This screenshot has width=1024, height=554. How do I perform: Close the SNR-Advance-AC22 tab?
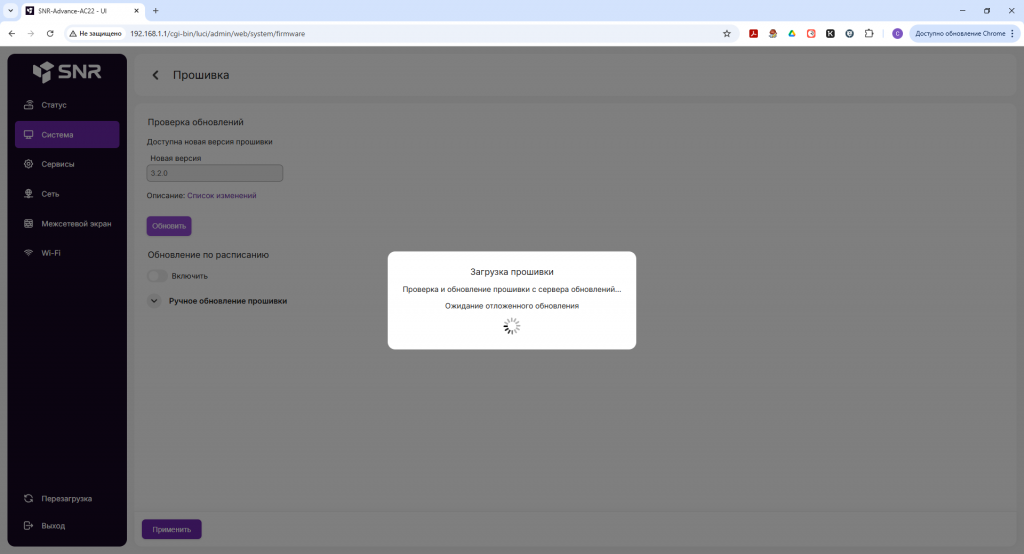(136, 10)
